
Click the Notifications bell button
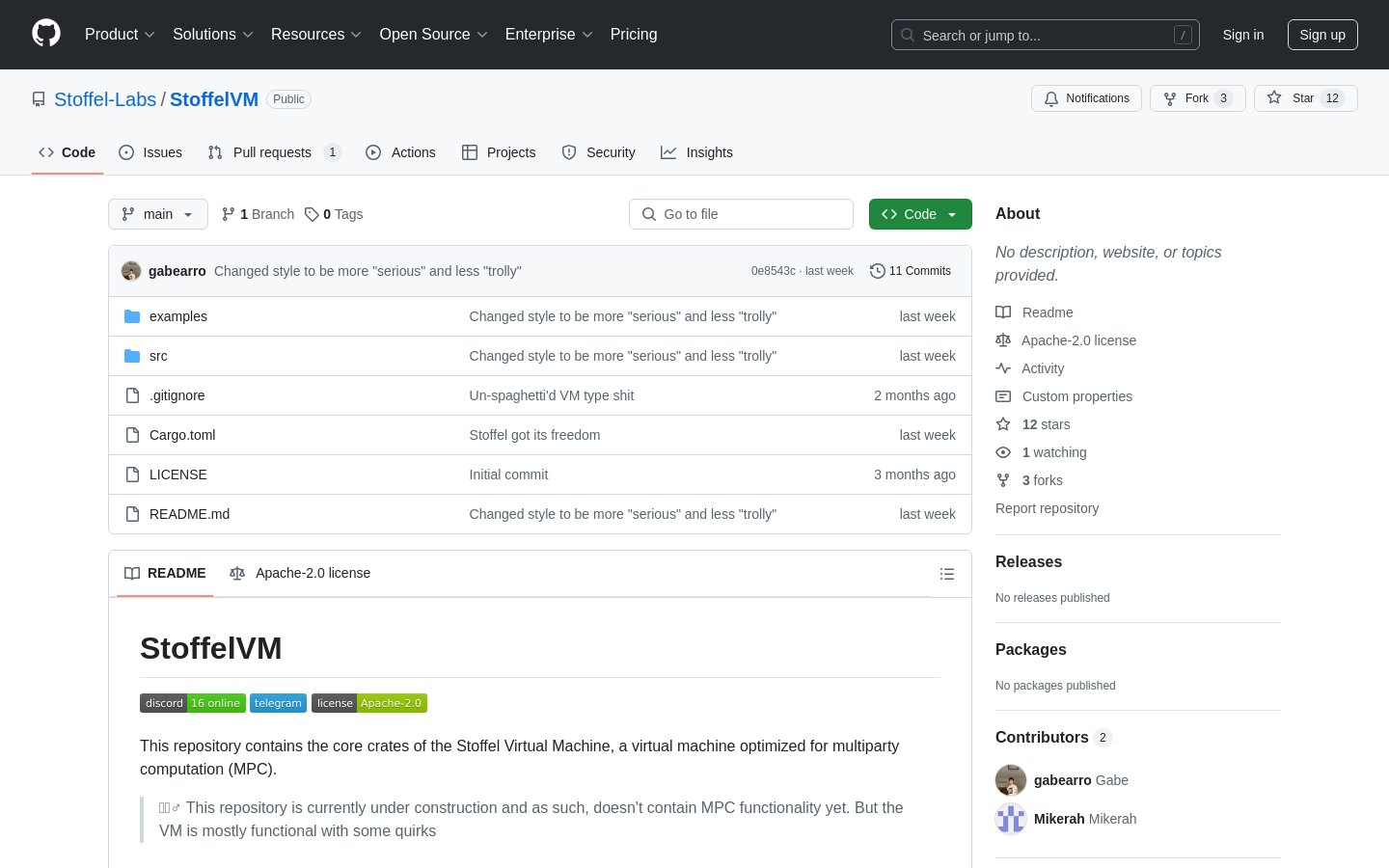coord(1086,98)
